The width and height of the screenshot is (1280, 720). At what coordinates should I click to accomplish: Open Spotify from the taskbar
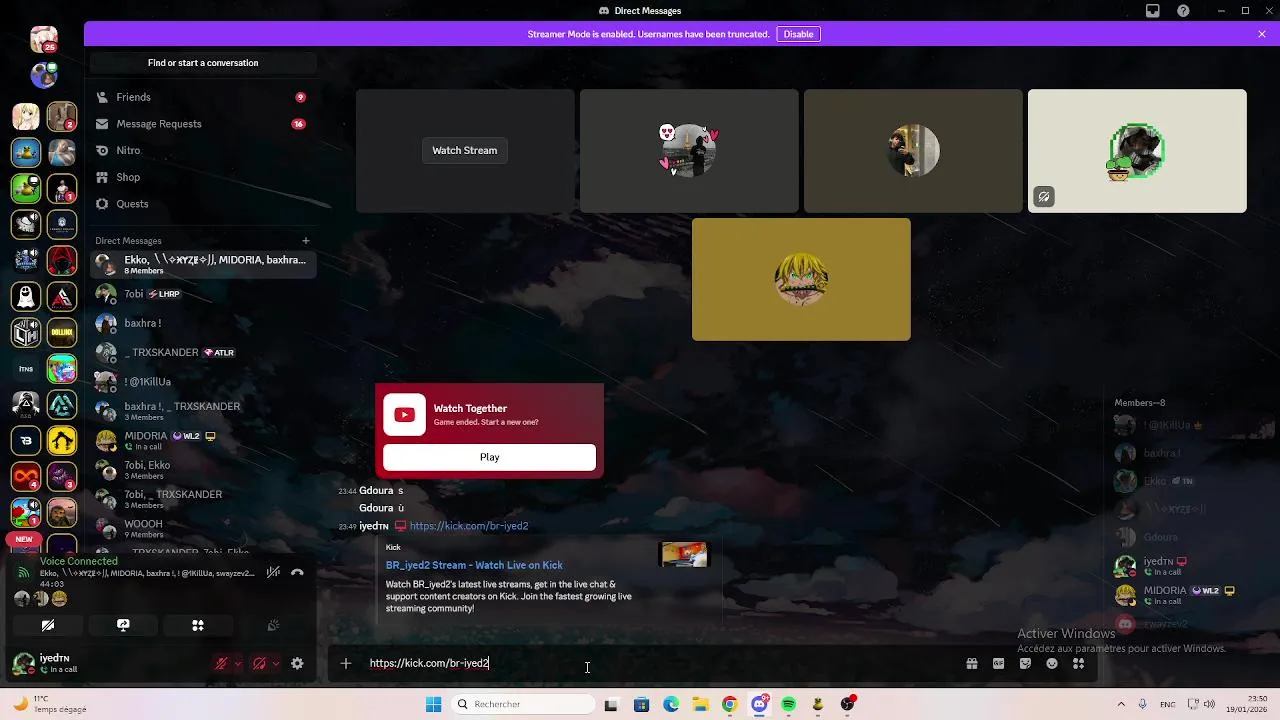(789, 704)
